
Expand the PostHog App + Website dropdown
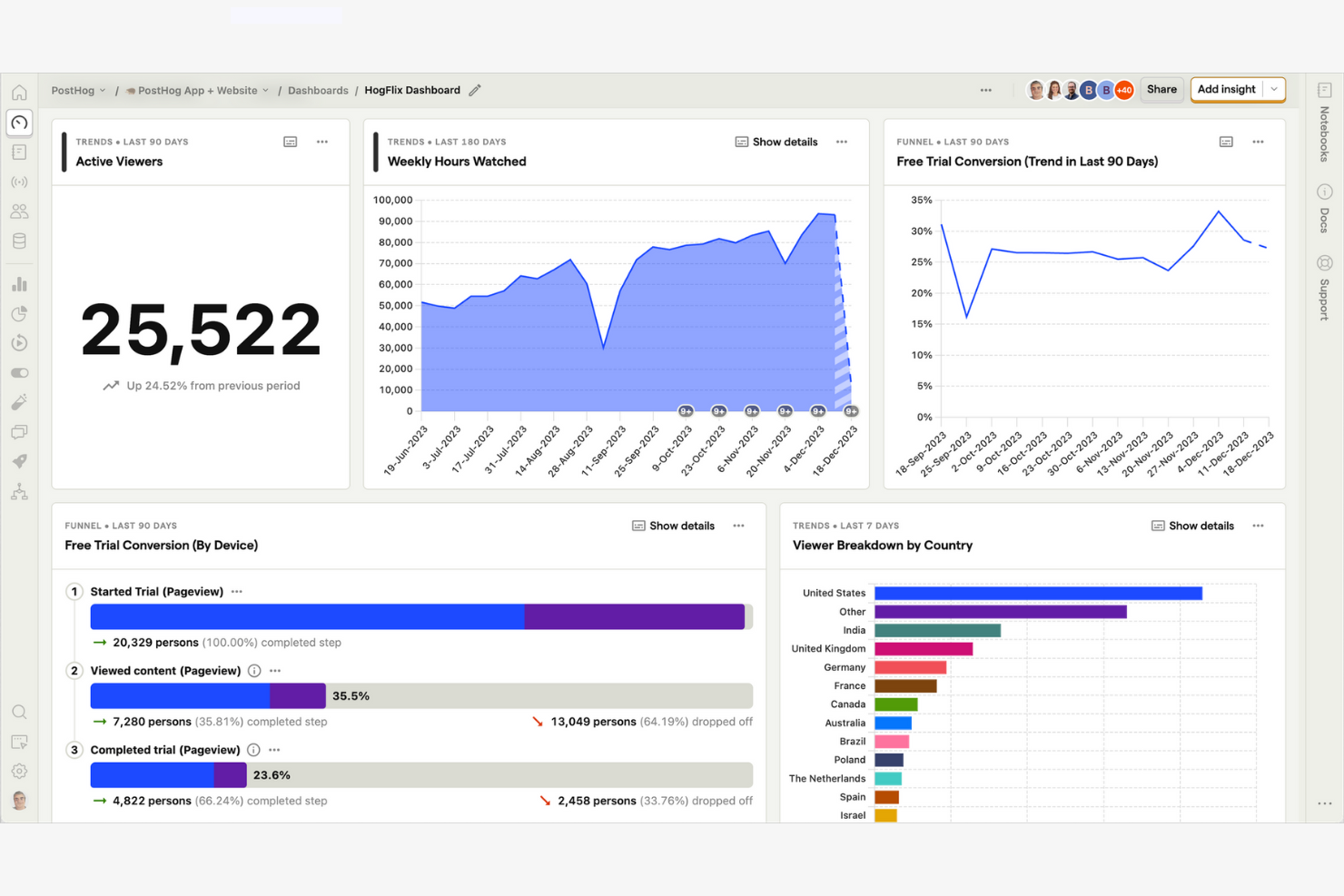tap(197, 90)
